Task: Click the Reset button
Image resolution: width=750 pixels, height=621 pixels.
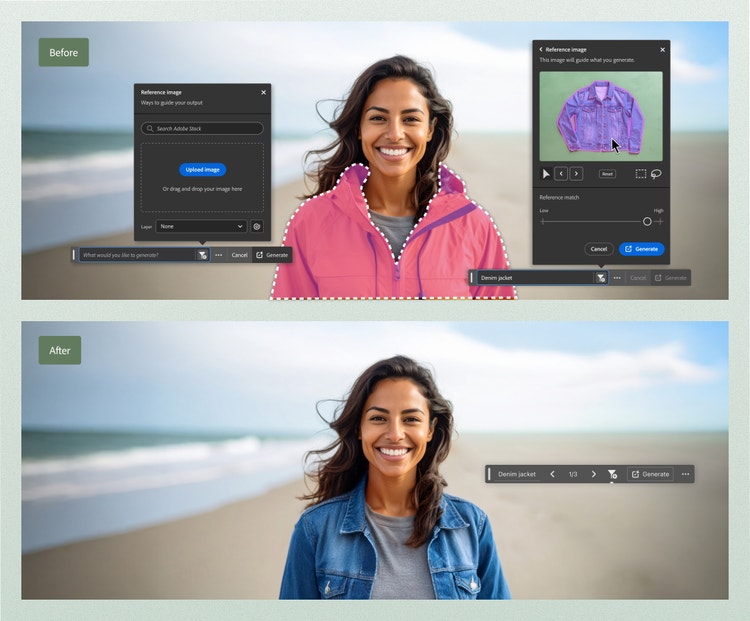Action: (607, 174)
